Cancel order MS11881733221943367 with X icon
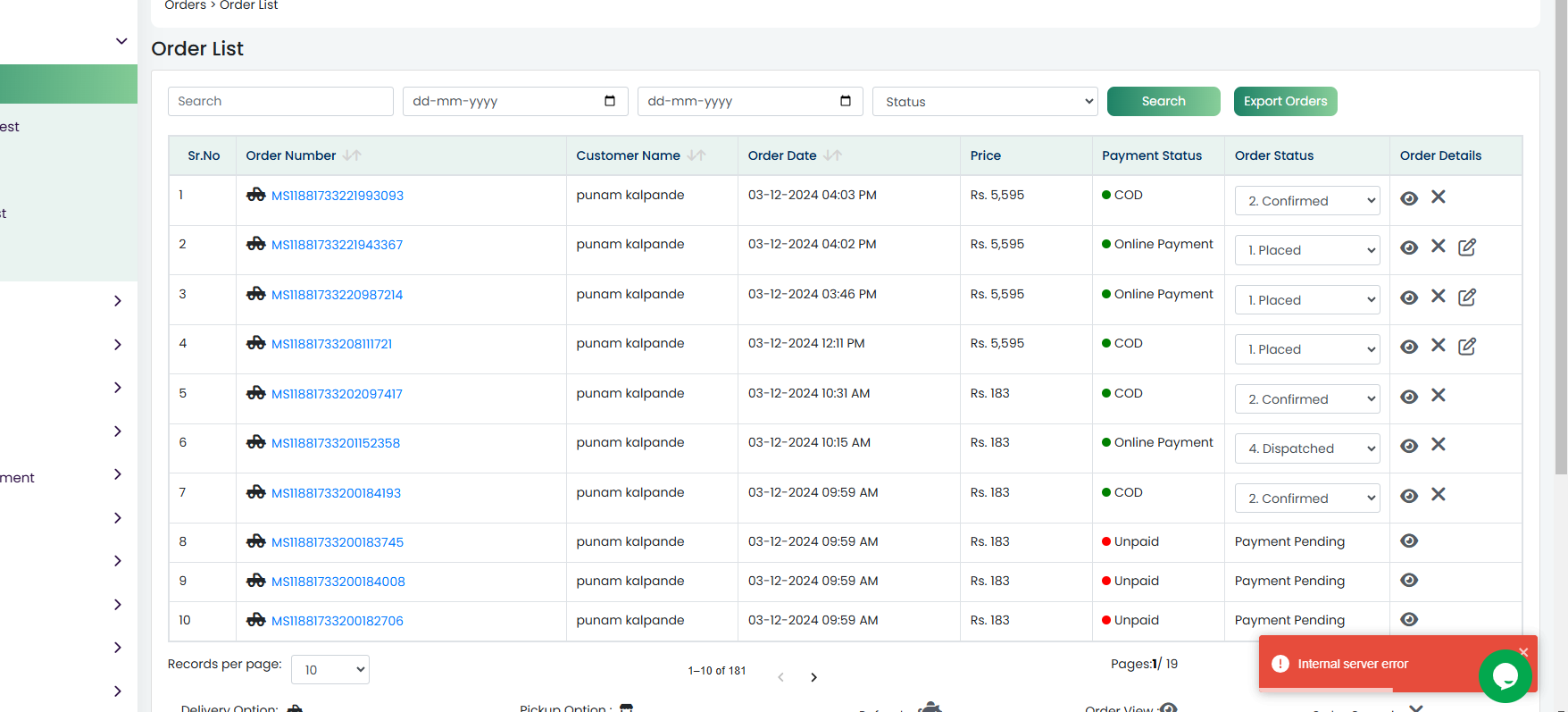 (x=1439, y=246)
